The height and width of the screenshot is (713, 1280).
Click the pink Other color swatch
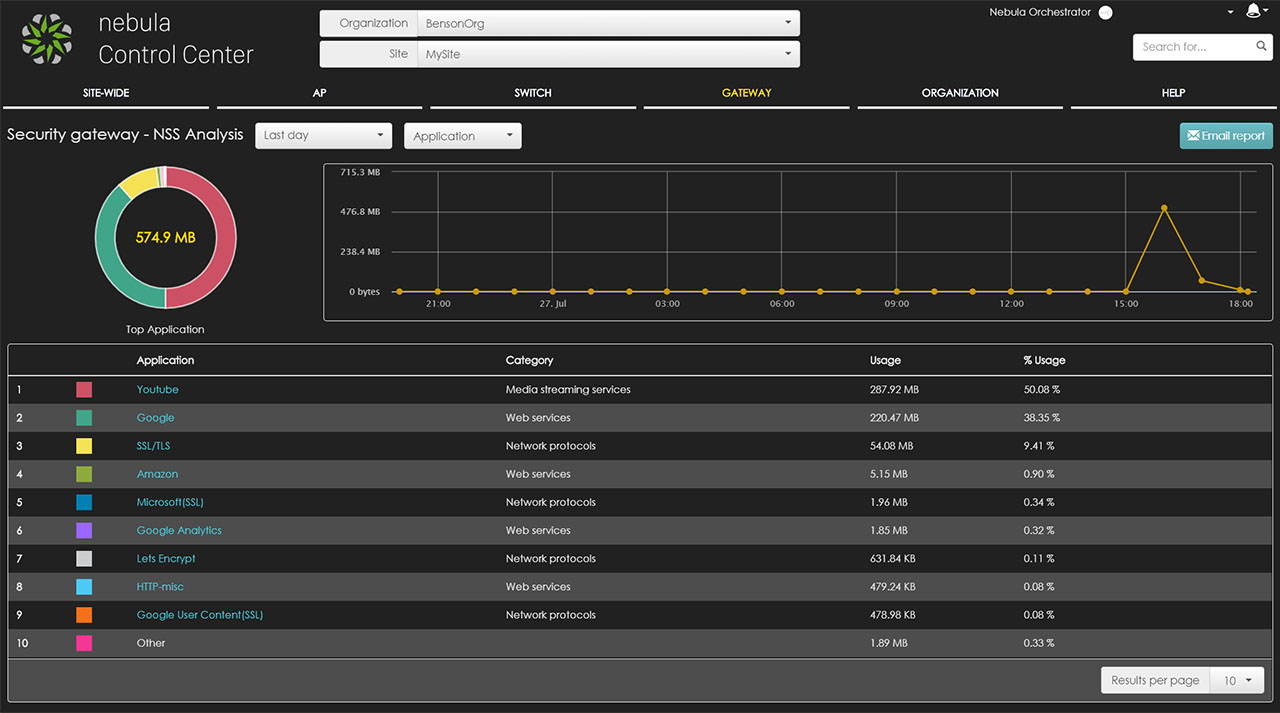(x=84, y=643)
